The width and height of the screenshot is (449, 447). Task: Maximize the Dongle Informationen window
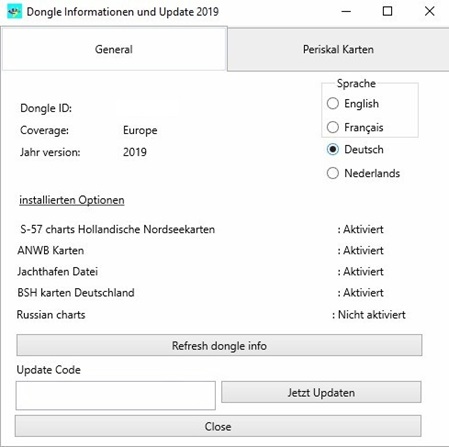click(387, 12)
